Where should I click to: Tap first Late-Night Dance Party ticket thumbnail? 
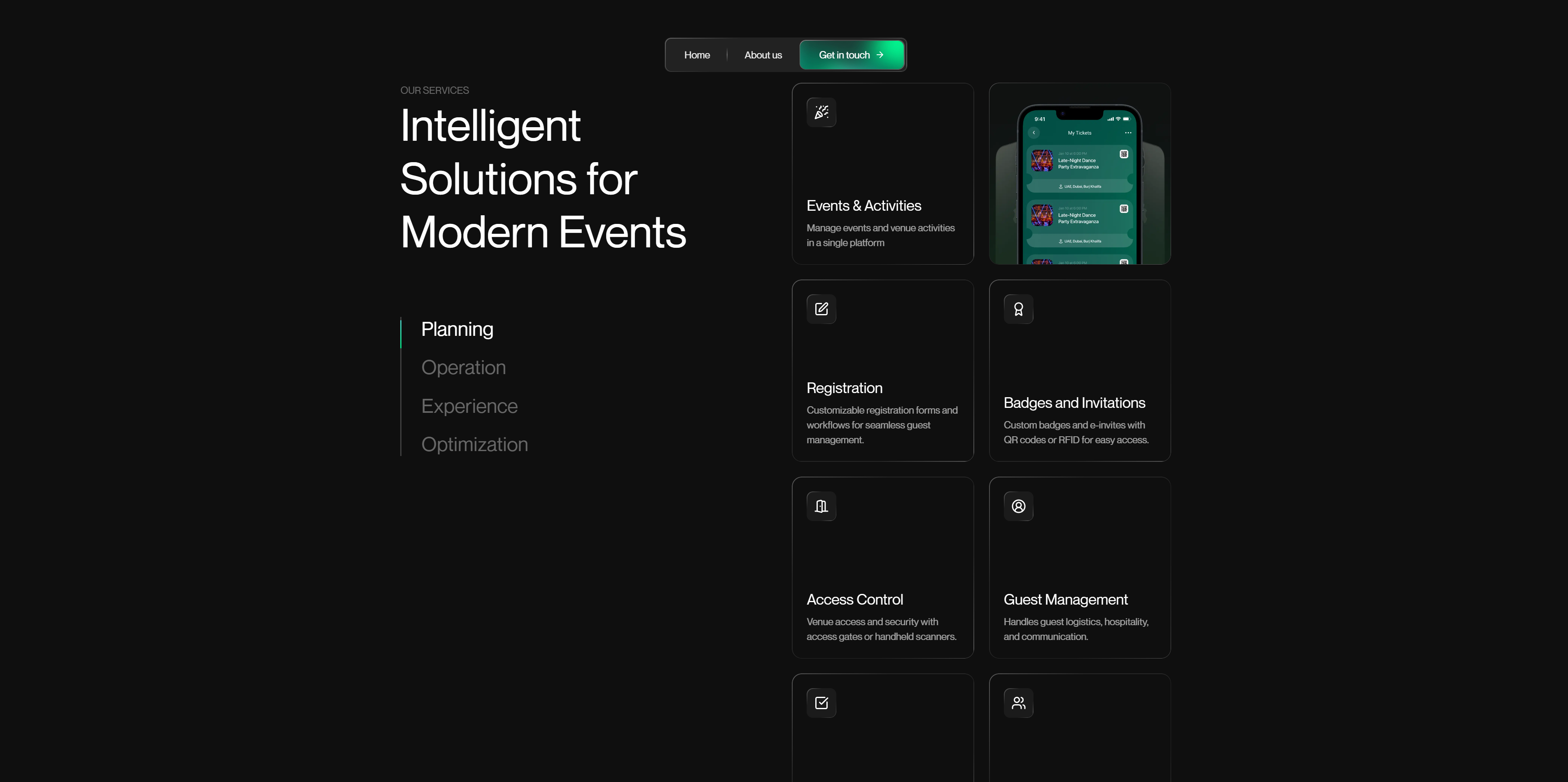coord(1042,161)
